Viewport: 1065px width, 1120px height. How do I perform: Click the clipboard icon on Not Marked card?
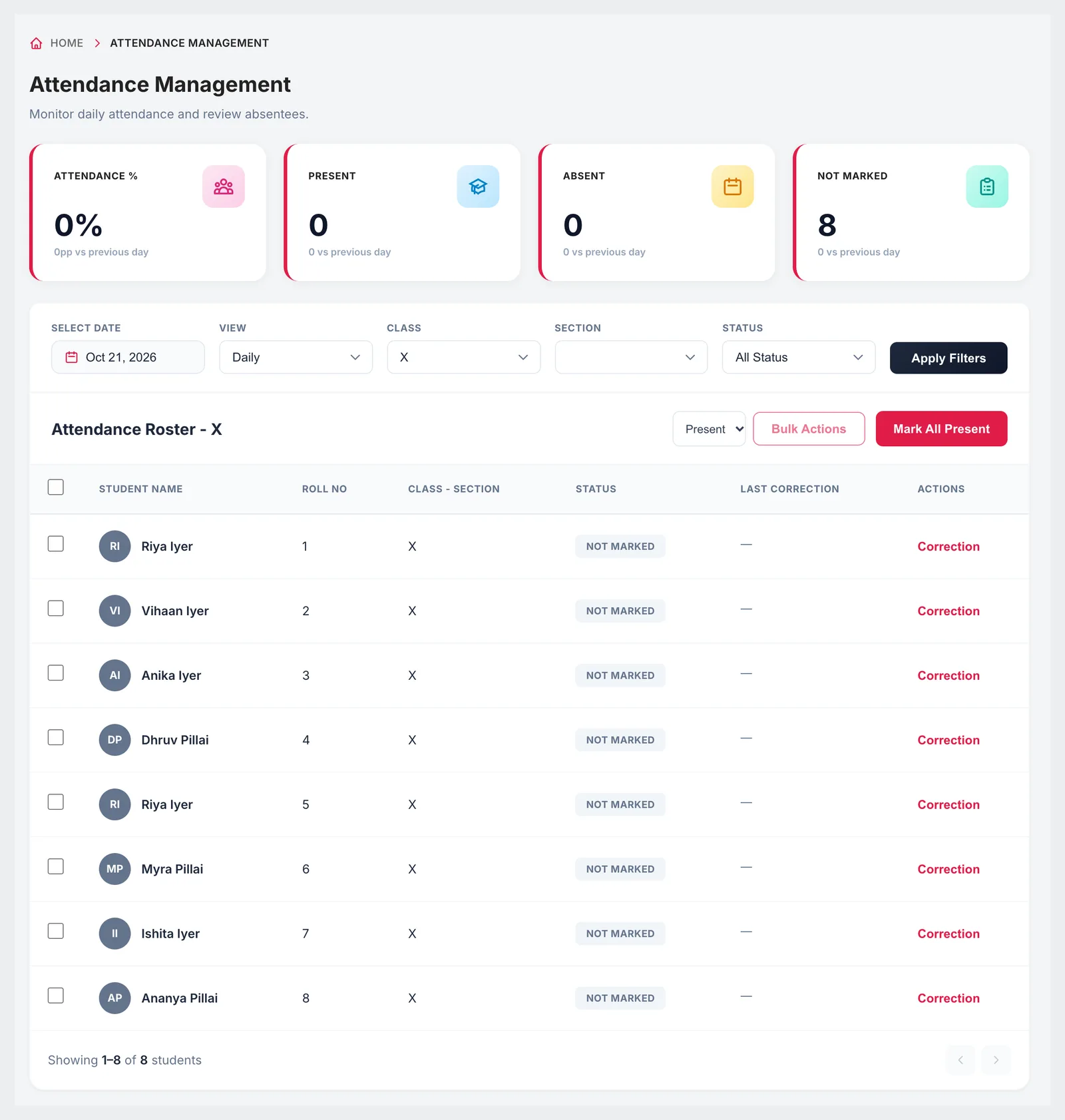987,186
